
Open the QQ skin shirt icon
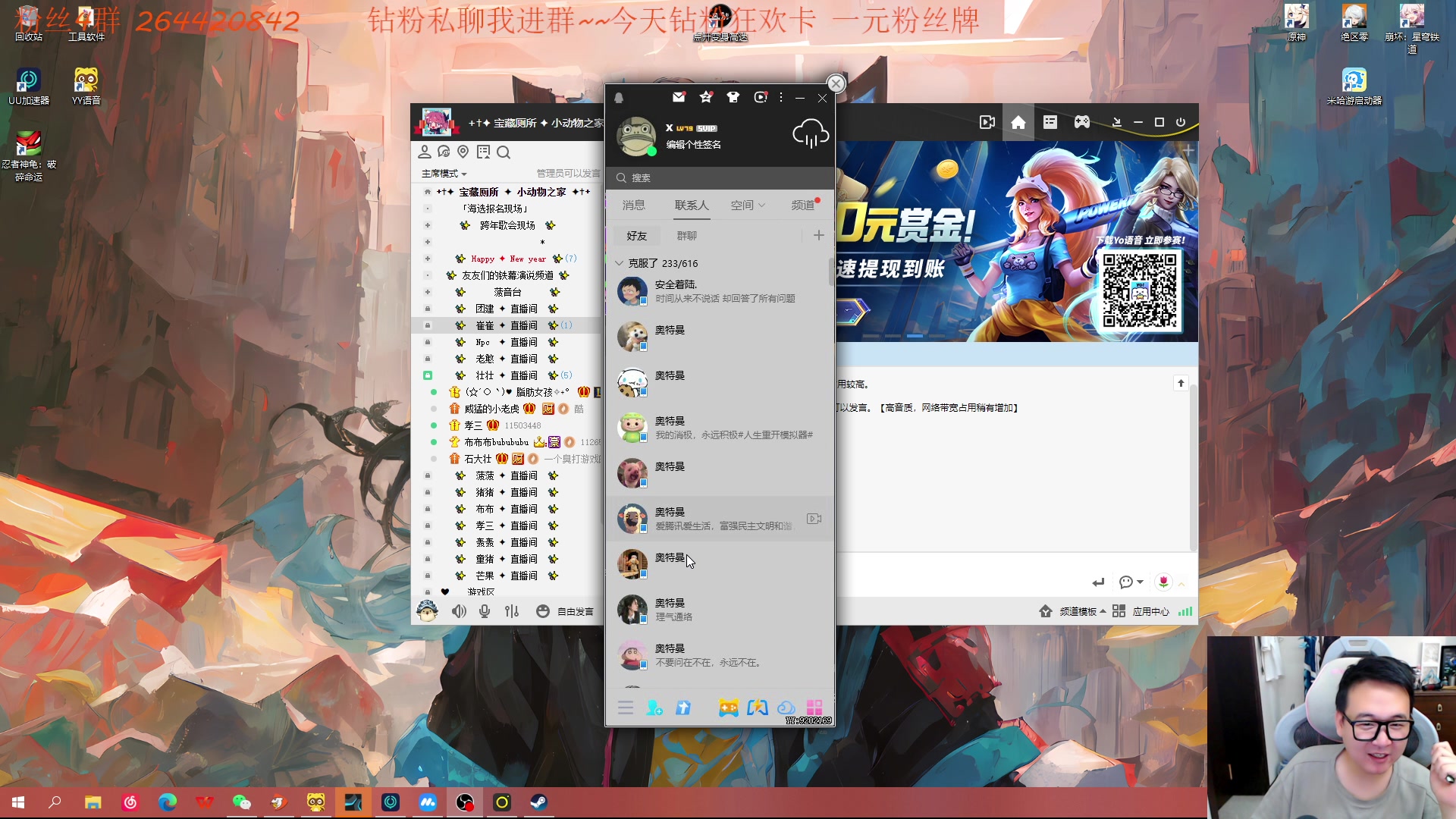(x=733, y=97)
